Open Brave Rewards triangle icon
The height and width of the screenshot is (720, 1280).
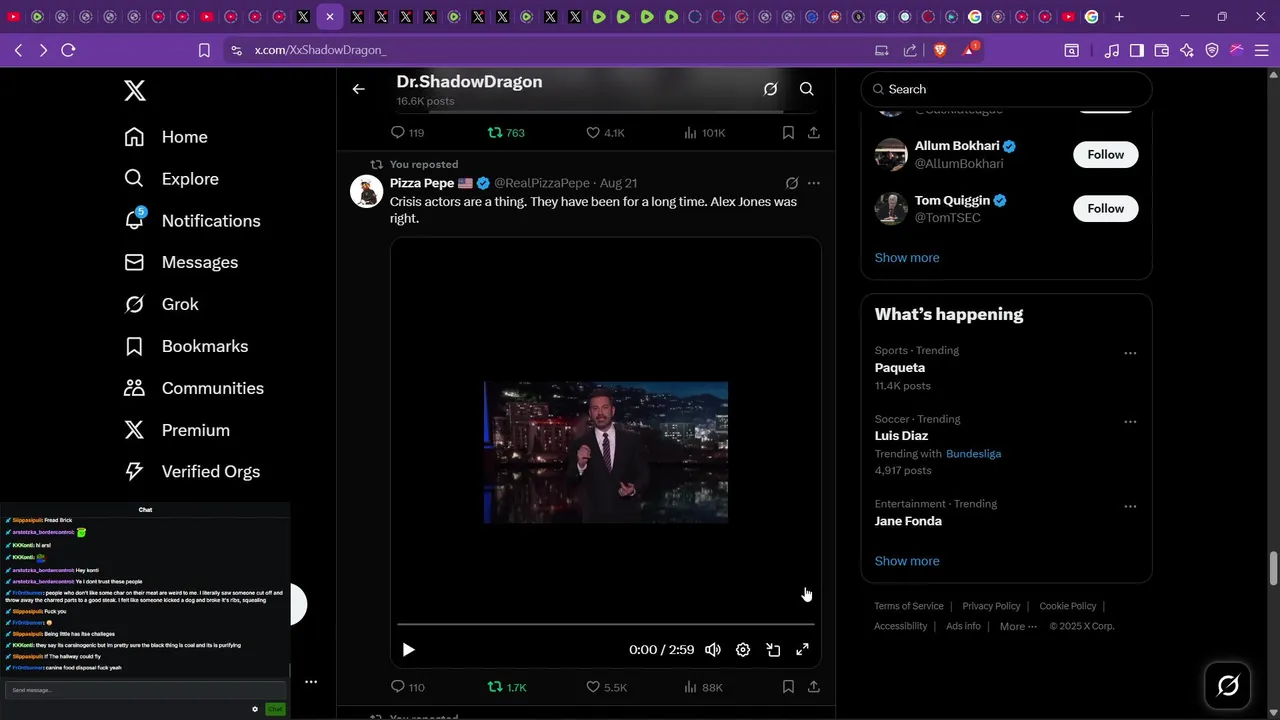point(969,49)
